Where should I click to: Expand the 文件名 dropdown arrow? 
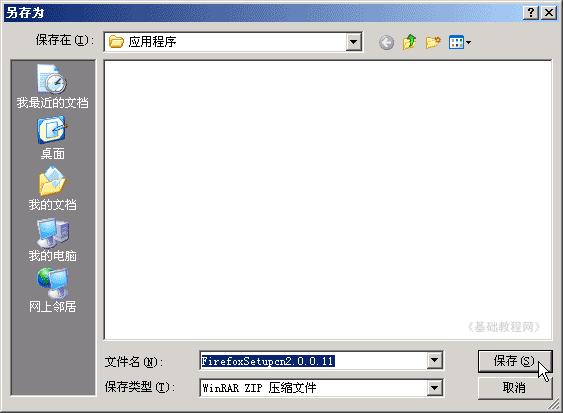pyautogui.click(x=434, y=360)
